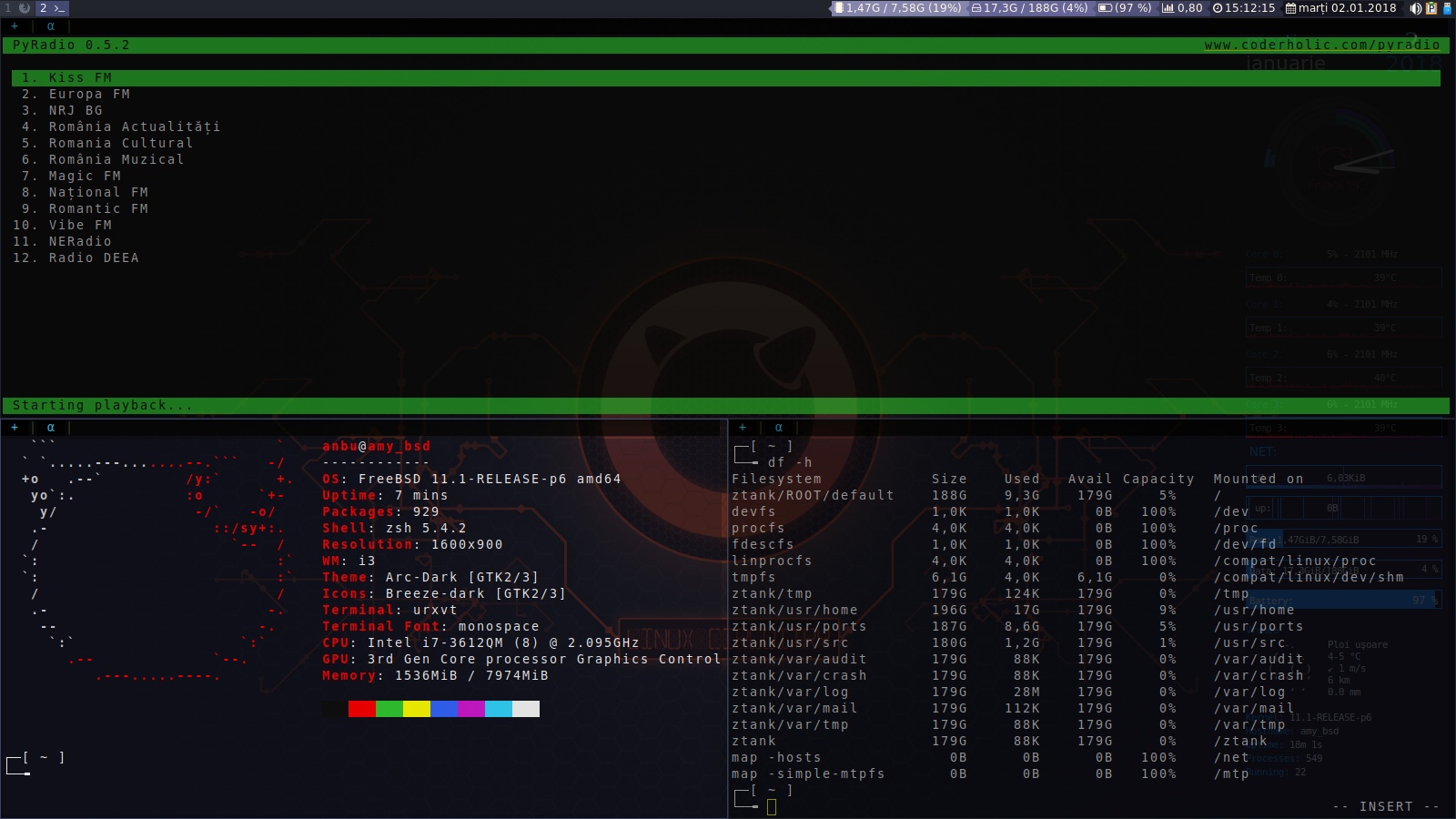1456x819 pixels.
Task: Click the PyRadio 0.5.2 title text
Action: 71,45
